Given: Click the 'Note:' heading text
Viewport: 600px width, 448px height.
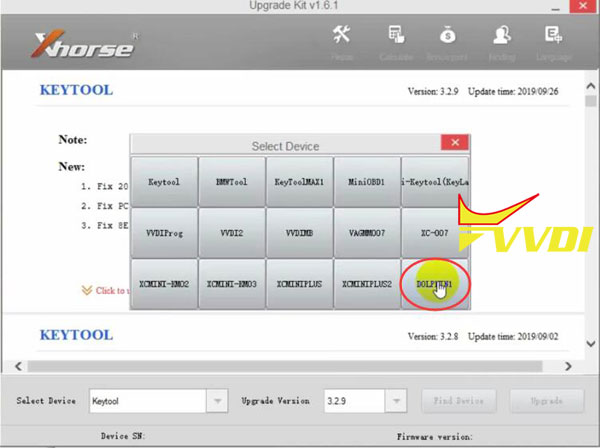Looking at the screenshot, I should tap(73, 140).
